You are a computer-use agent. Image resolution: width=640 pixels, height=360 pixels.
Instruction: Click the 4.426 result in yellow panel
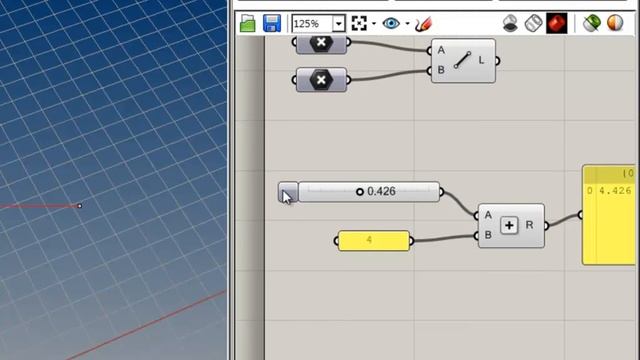(x=615, y=191)
